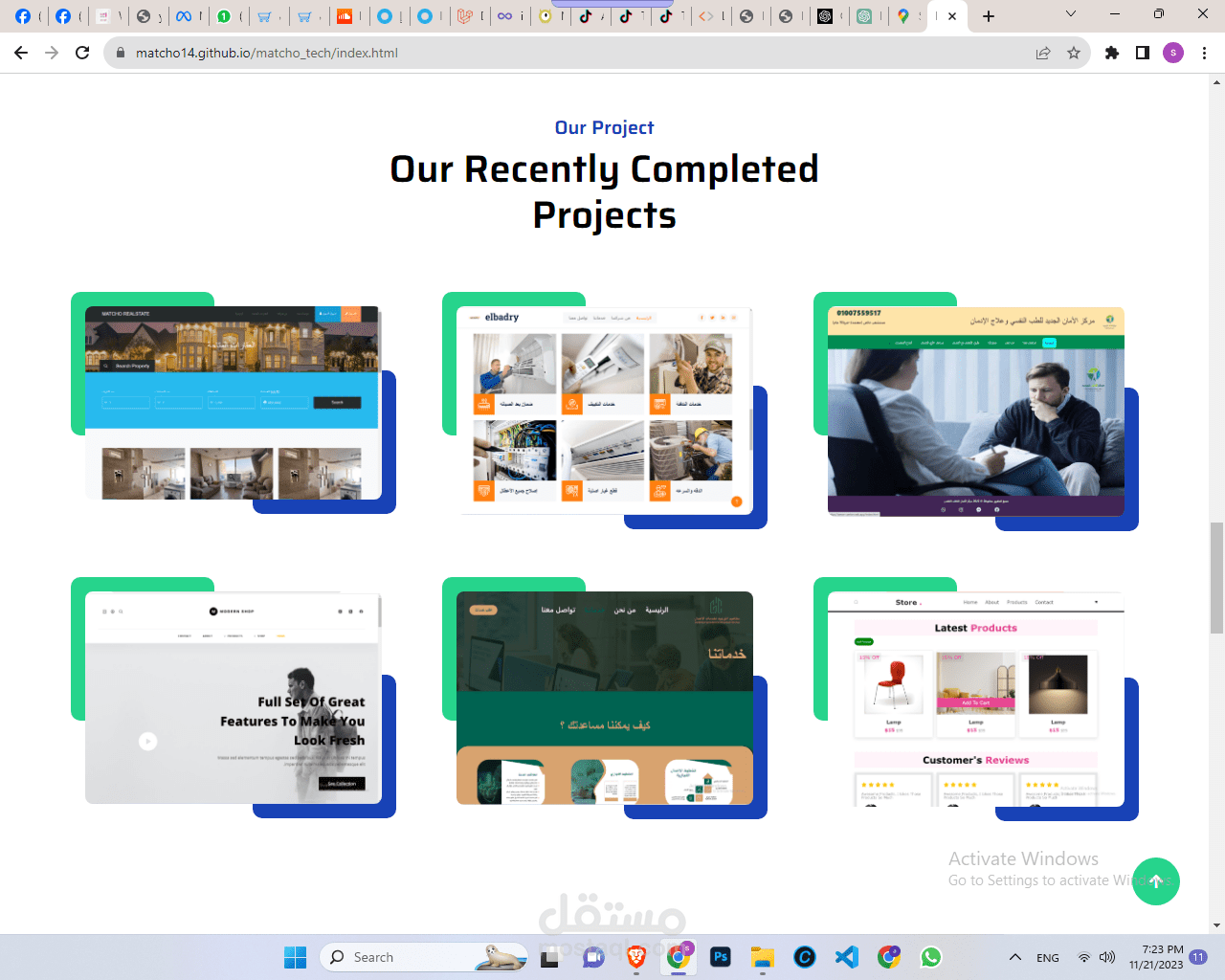
Task: Open the clock and date panel
Action: (x=1156, y=957)
